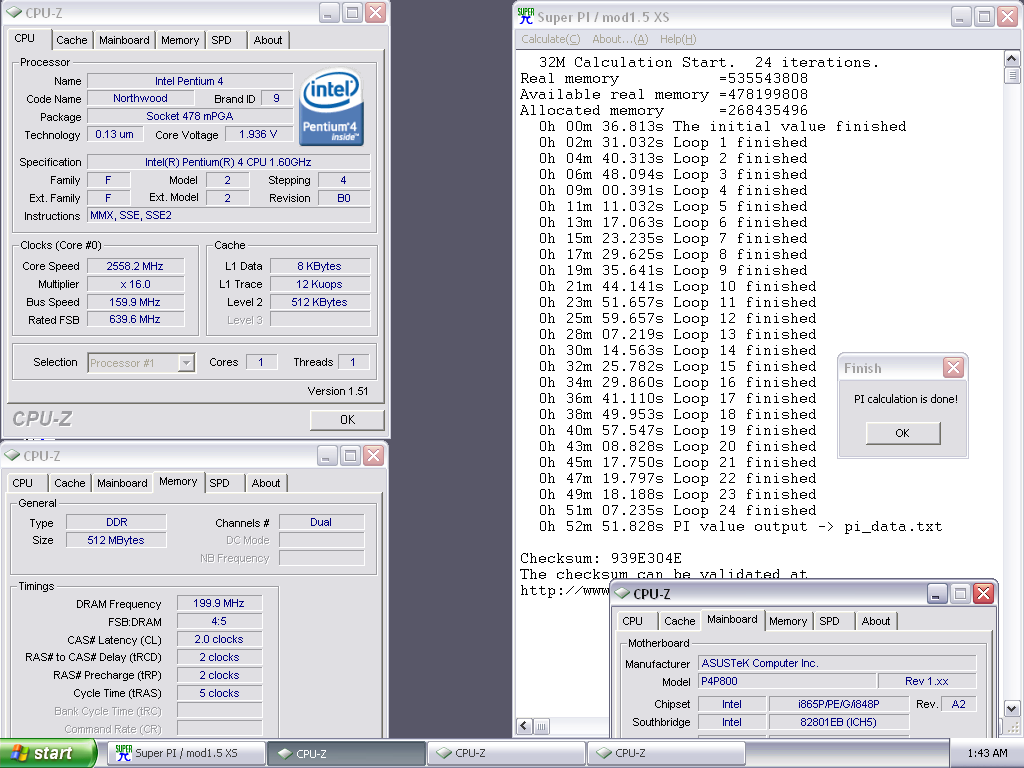This screenshot has width=1024, height=768.
Task: Activate second CPU-Z taskbar button
Action: coord(507,753)
